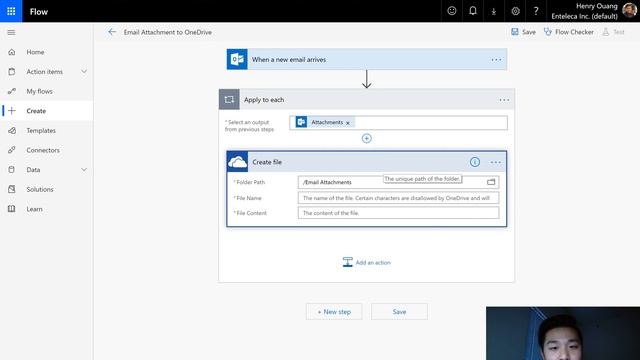Expand Action items chevron
Screen dimensions: 640x360
coord(84,71)
